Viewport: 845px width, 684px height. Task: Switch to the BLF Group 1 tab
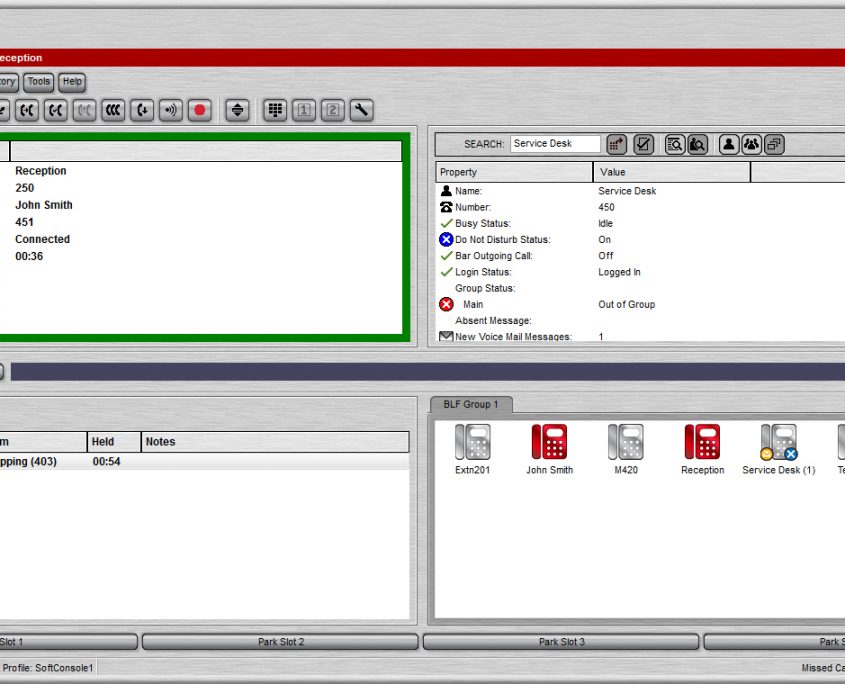471,405
